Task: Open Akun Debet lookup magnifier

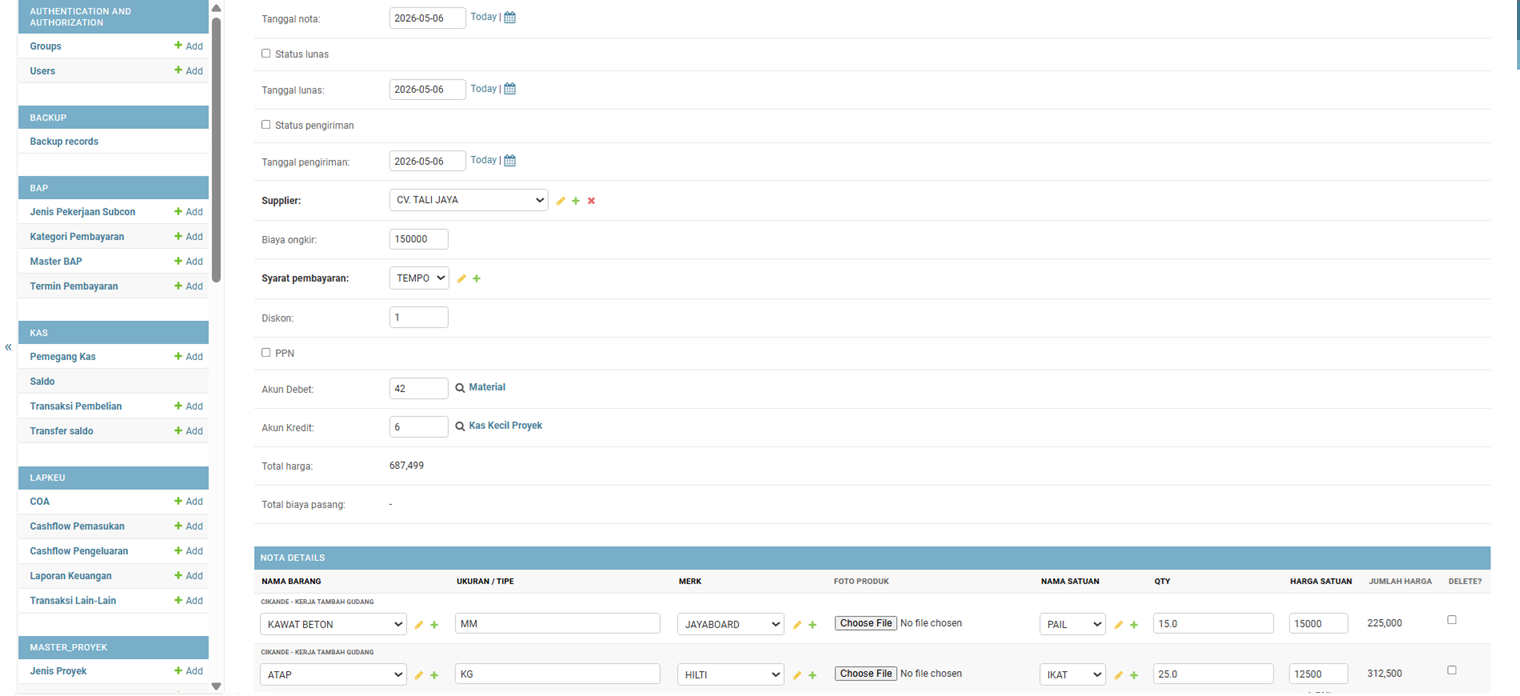Action: click(460, 388)
